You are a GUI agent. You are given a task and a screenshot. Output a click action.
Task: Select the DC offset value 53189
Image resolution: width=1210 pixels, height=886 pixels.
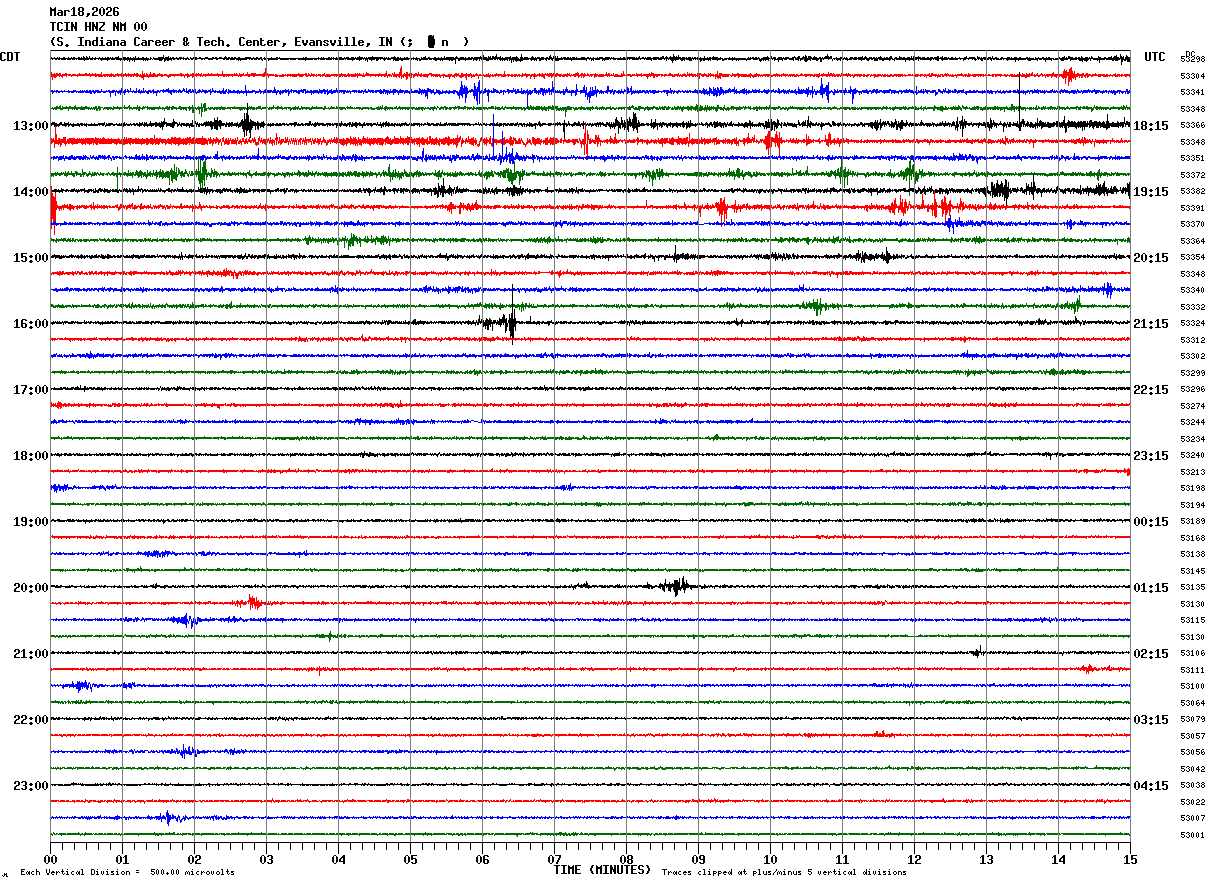click(x=1192, y=521)
